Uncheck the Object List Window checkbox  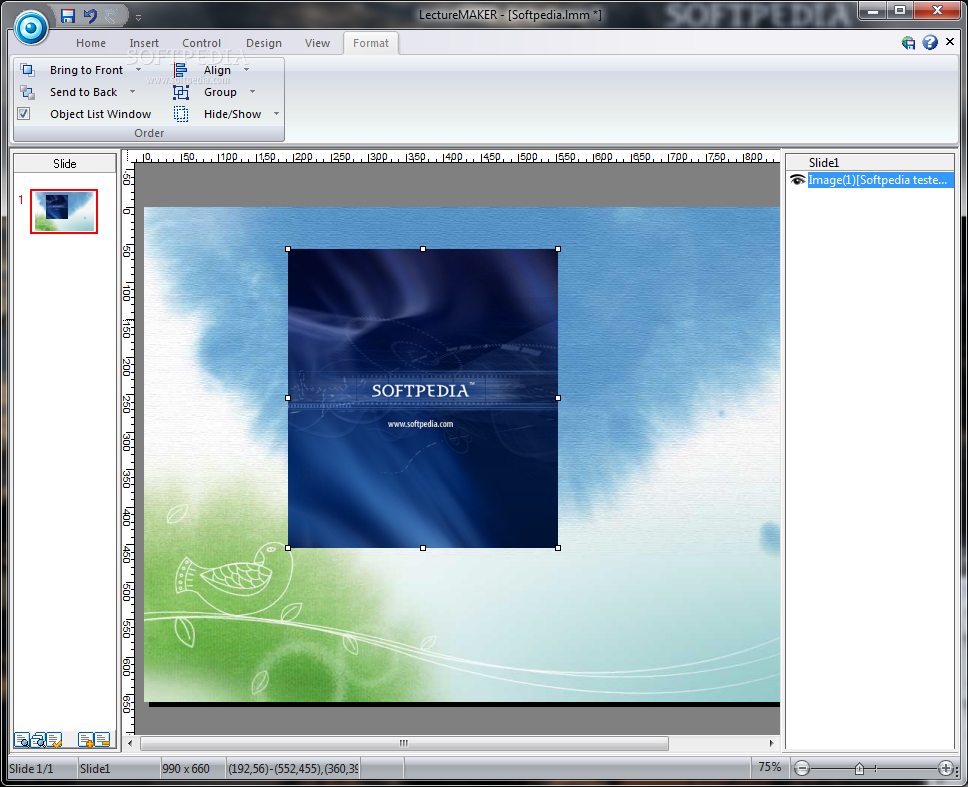(24, 114)
